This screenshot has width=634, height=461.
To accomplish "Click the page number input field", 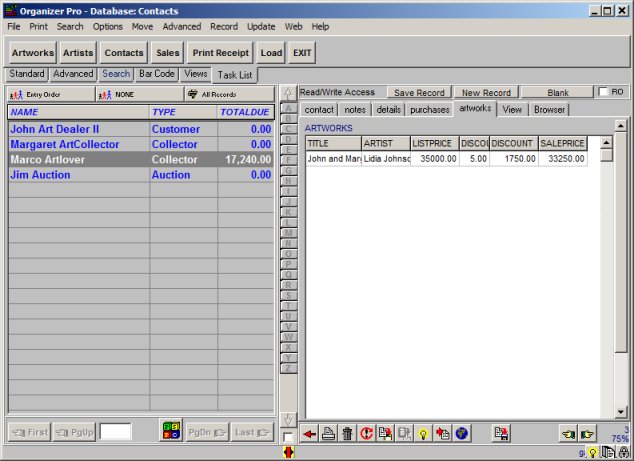I will pyautogui.click(x=115, y=432).
